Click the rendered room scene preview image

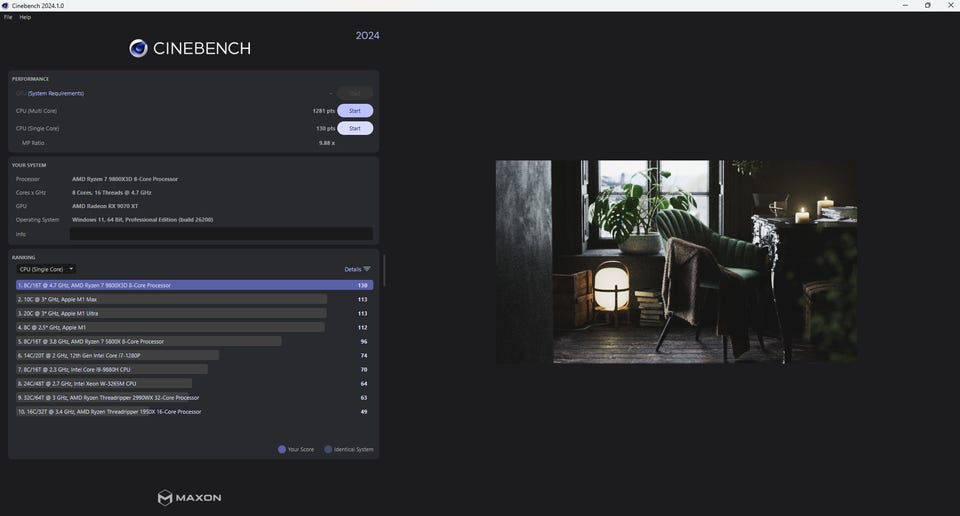[x=676, y=261]
